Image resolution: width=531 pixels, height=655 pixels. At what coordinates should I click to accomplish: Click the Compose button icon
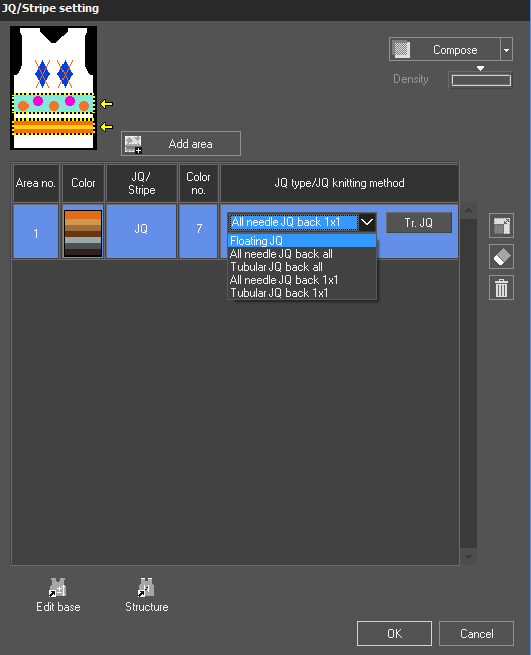(x=401, y=50)
